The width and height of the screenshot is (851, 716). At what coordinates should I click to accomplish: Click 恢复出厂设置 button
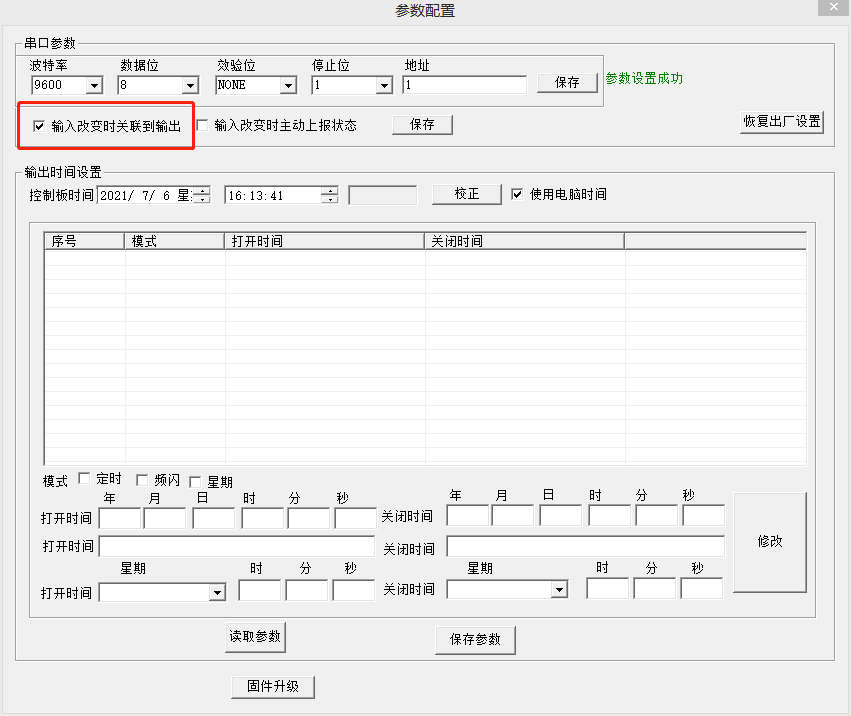coord(782,122)
